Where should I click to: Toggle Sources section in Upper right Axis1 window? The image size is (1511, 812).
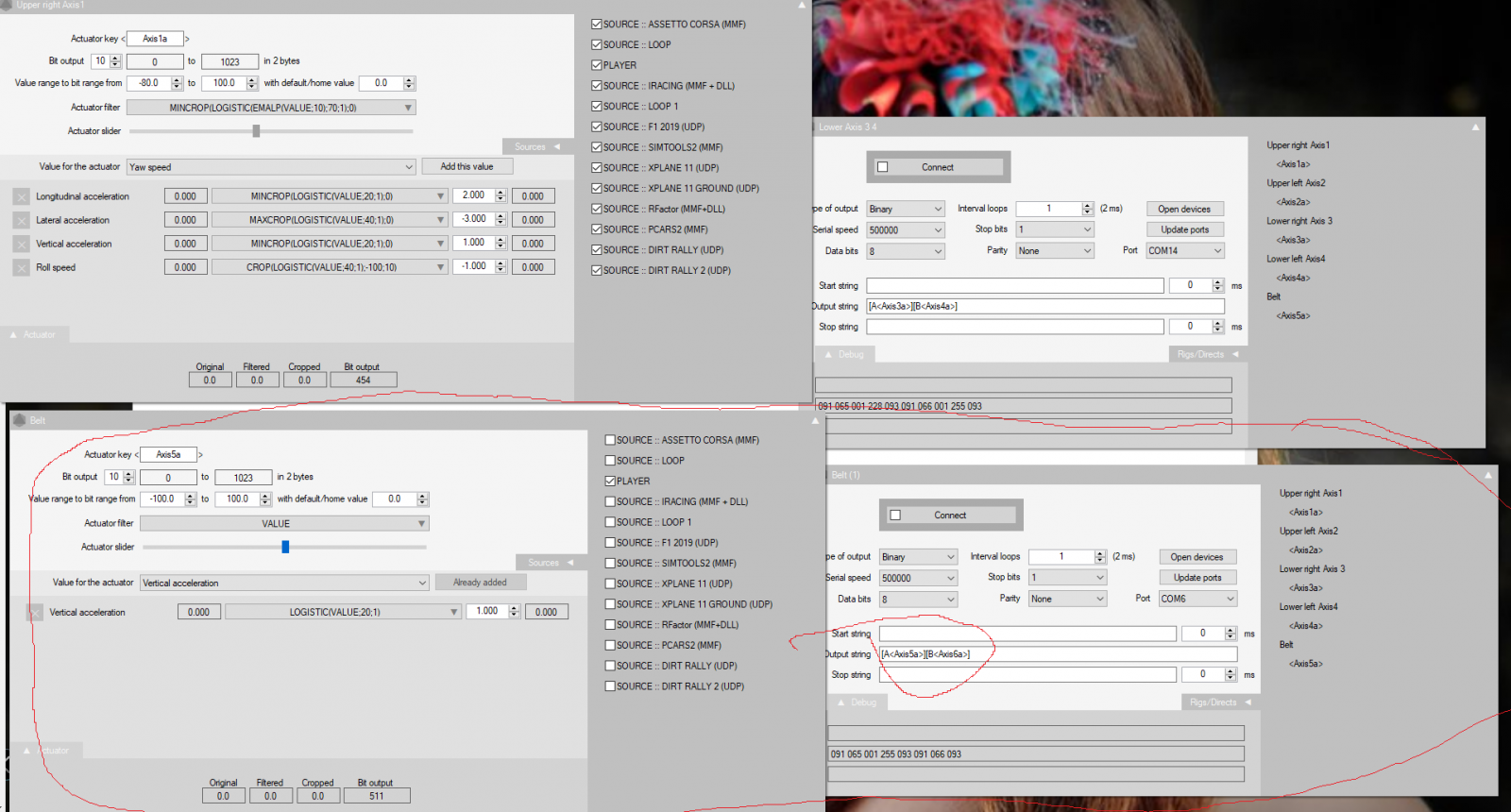[537, 146]
